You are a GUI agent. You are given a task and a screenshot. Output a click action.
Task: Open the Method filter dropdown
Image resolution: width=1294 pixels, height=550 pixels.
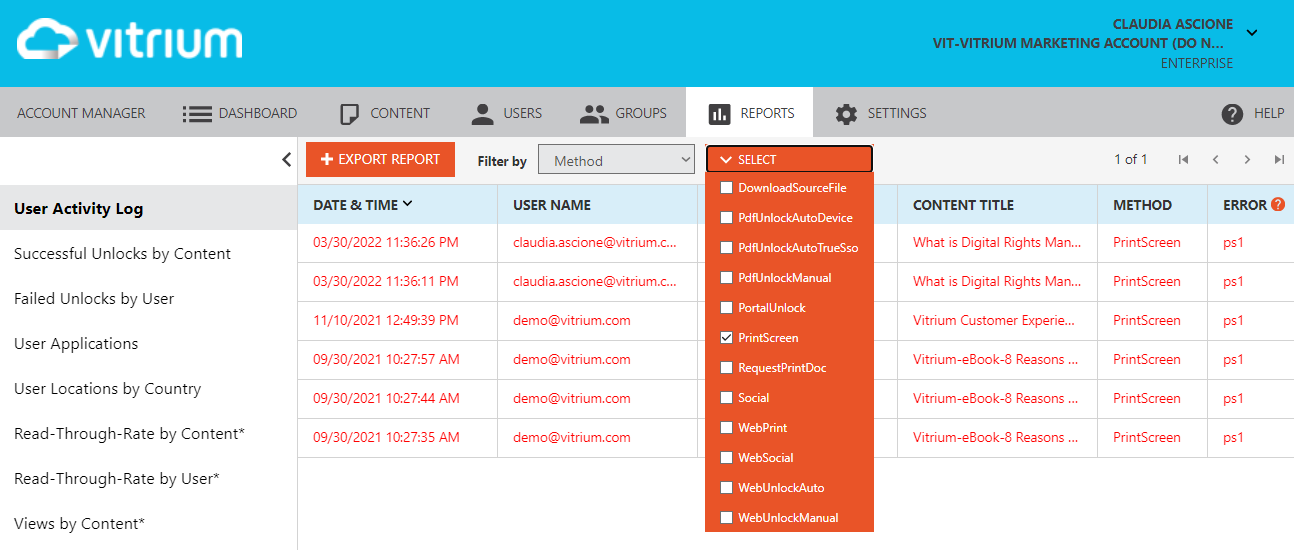tap(616, 160)
